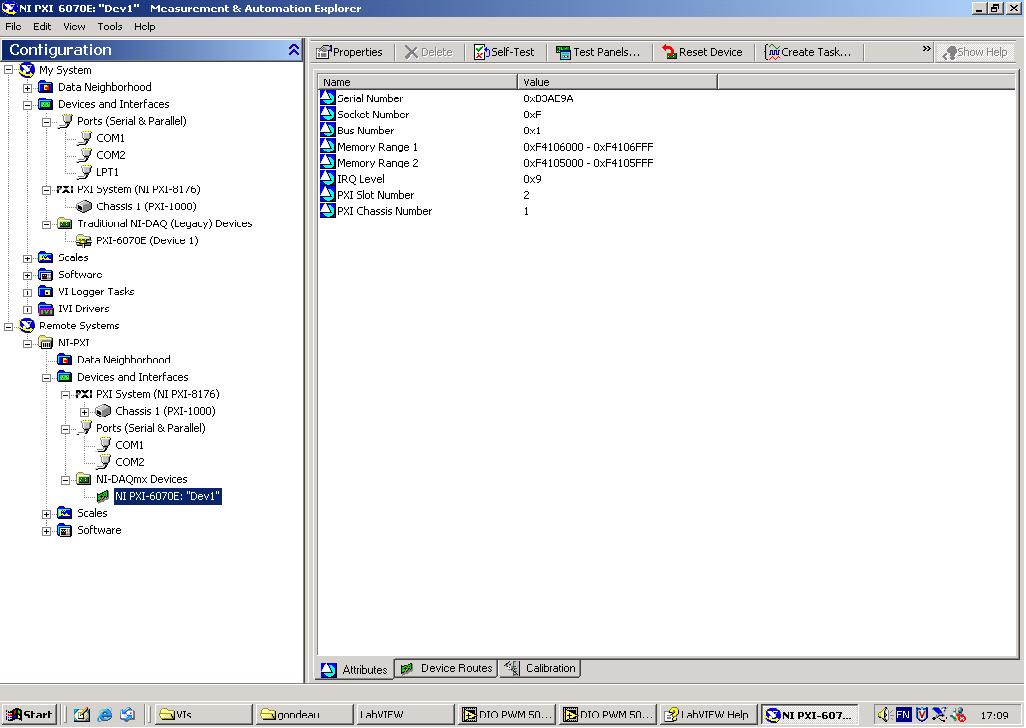Click the Show Help button

[x=975, y=52]
